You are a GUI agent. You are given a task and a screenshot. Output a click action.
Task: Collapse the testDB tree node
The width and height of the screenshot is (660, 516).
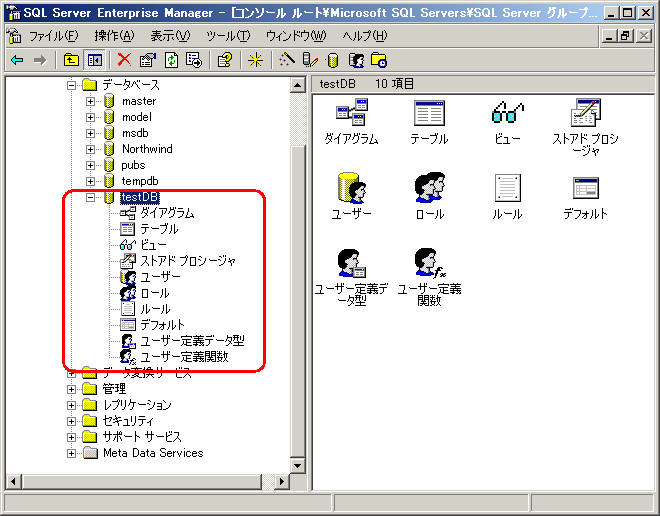tap(91, 197)
